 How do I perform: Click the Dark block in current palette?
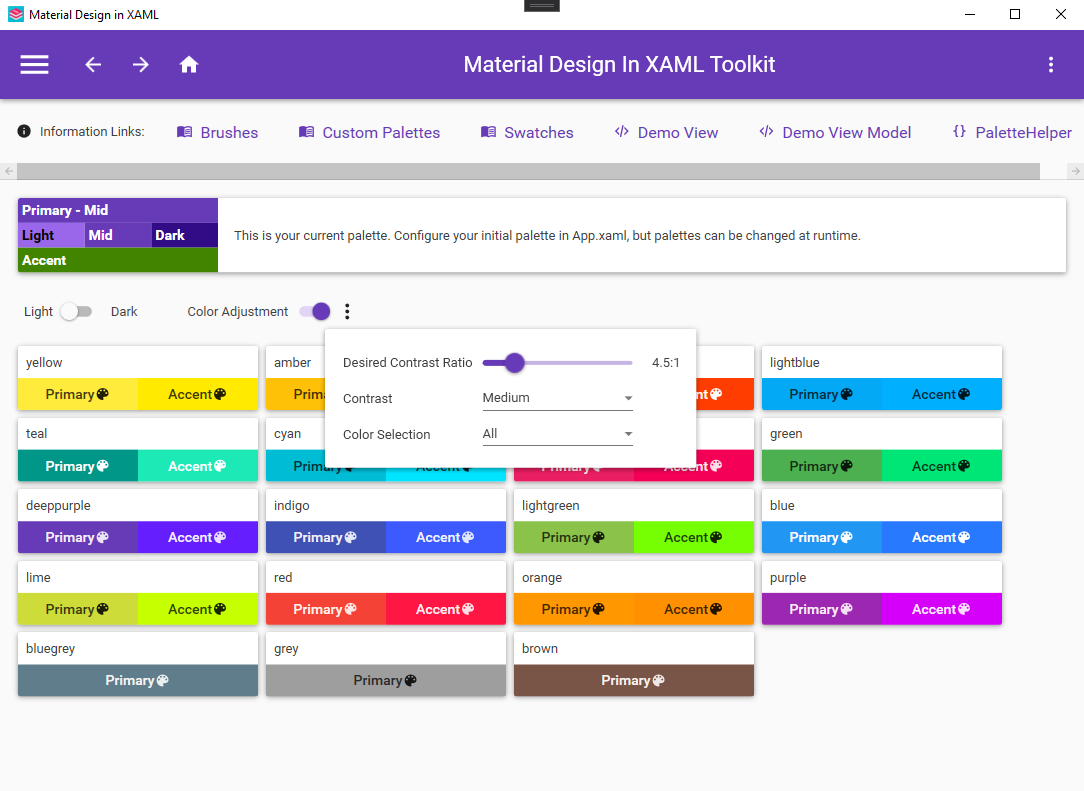click(x=185, y=235)
